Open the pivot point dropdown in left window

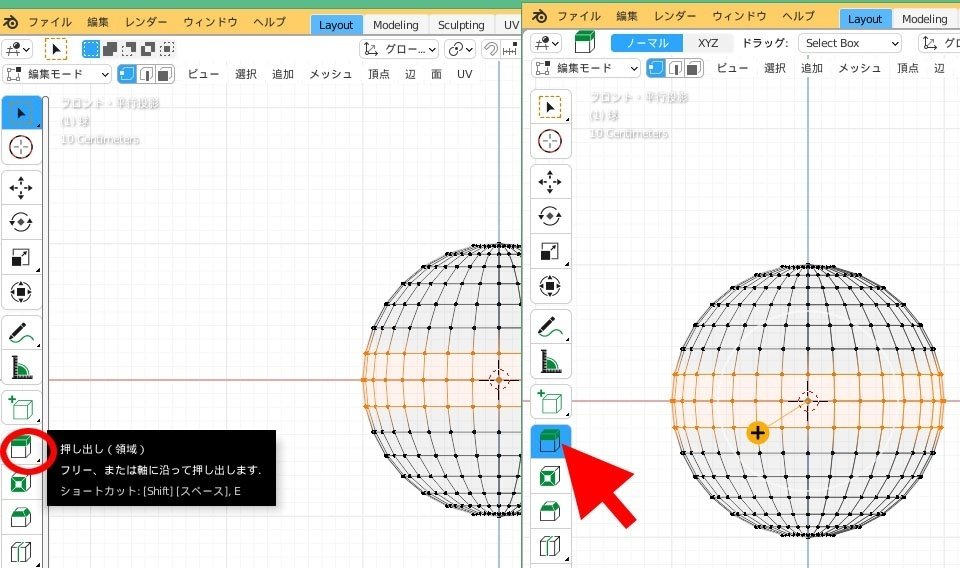(x=460, y=49)
